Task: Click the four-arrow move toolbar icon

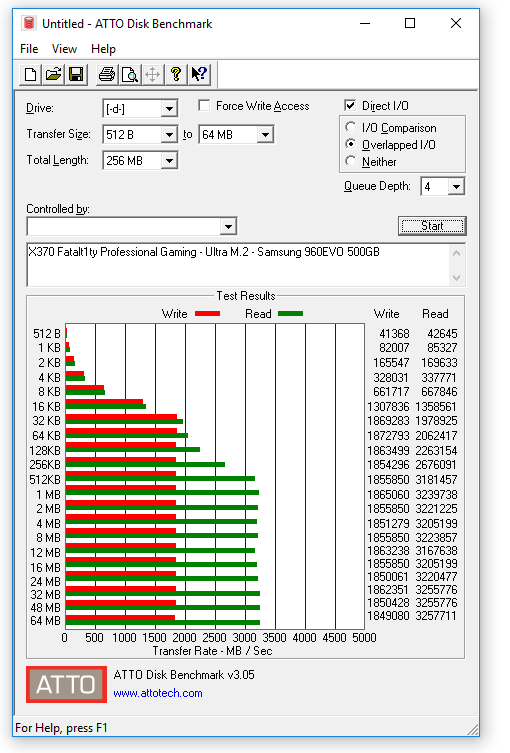Action: coord(153,74)
